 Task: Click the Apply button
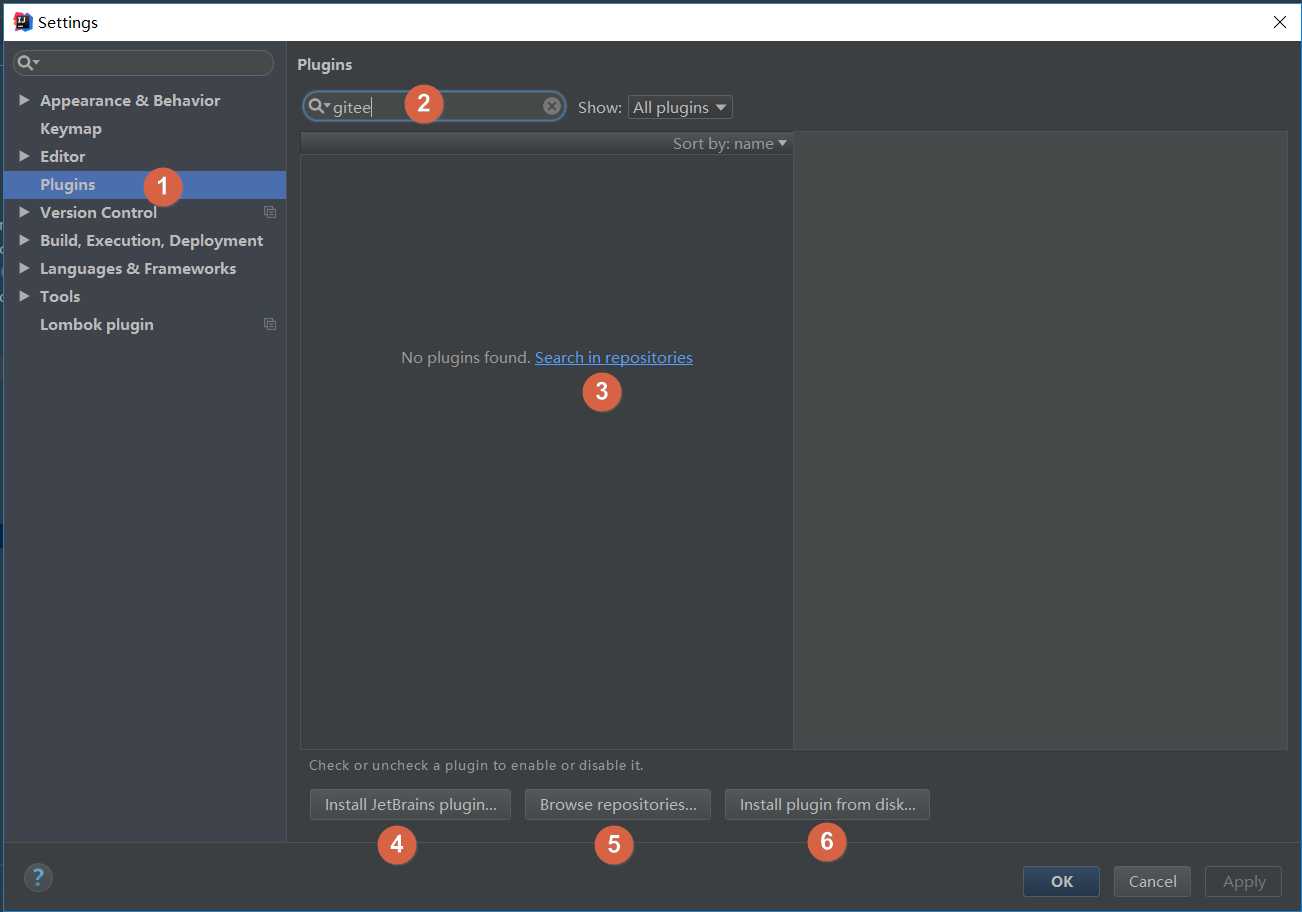click(x=1244, y=881)
